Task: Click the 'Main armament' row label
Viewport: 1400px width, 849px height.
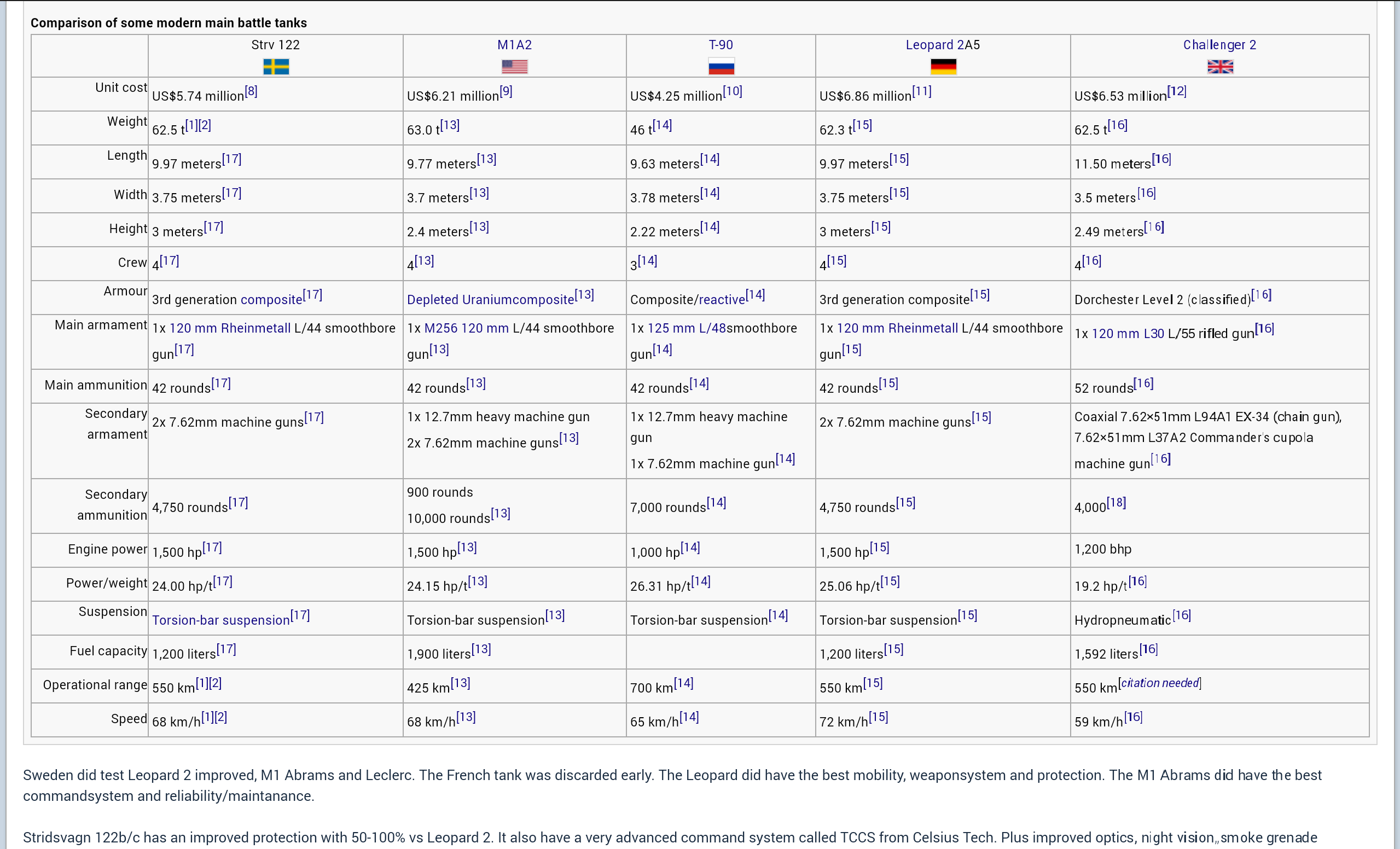Action: pyautogui.click(x=101, y=325)
